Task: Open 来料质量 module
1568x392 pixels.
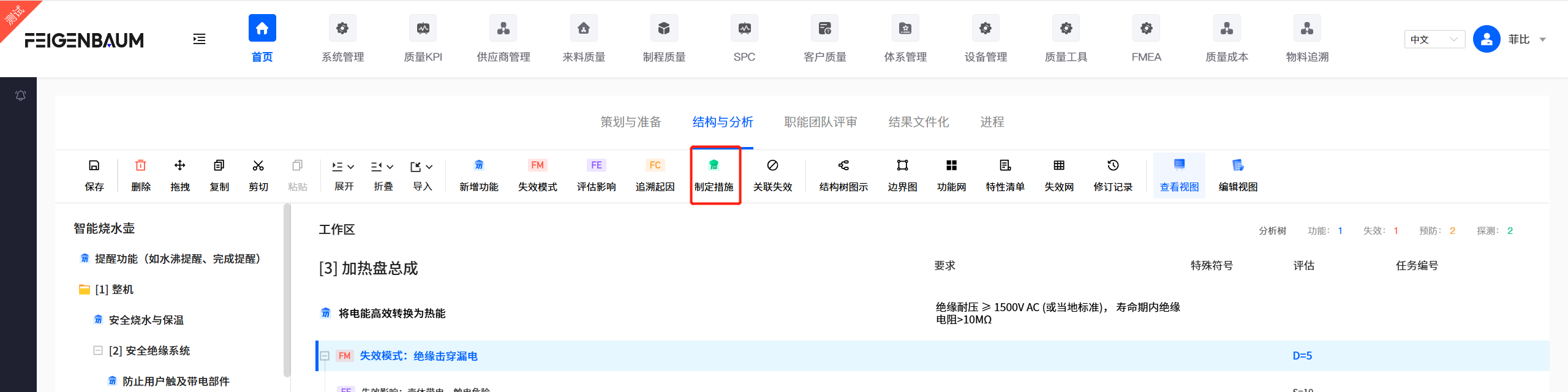Action: click(584, 39)
